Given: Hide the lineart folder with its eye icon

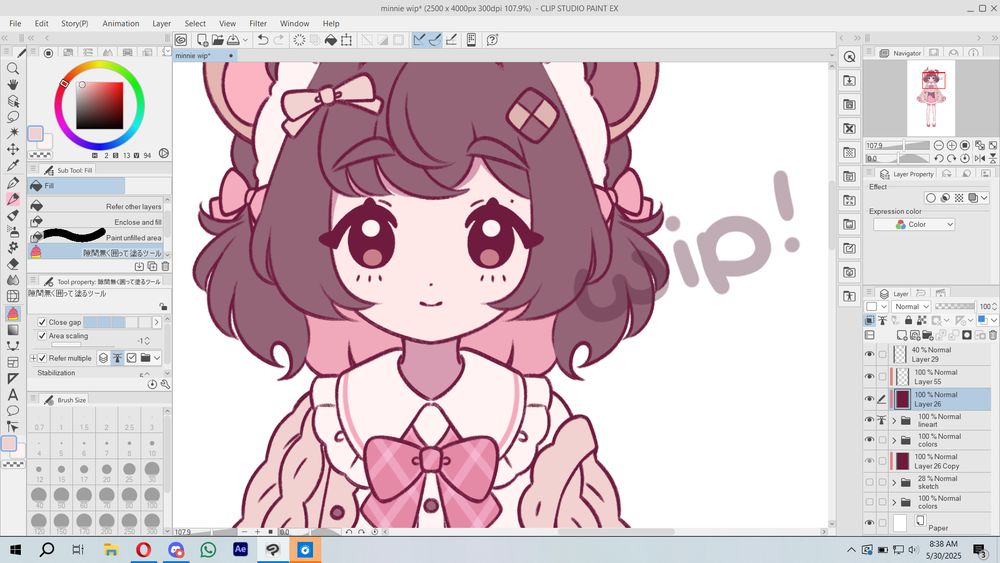Looking at the screenshot, I should pyautogui.click(x=869, y=420).
